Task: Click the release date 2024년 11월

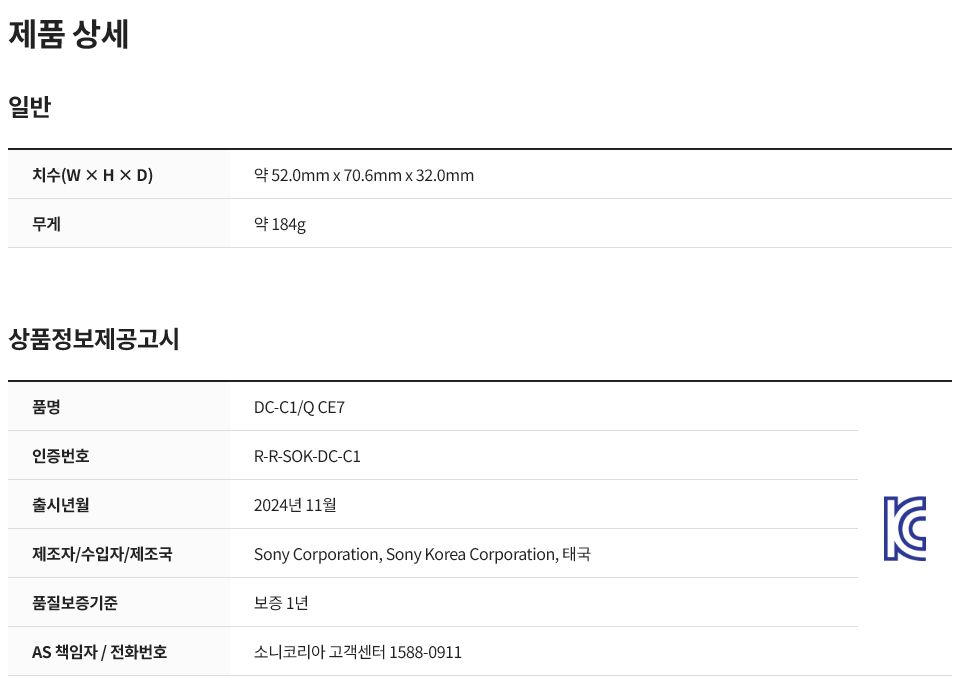Action: (295, 505)
